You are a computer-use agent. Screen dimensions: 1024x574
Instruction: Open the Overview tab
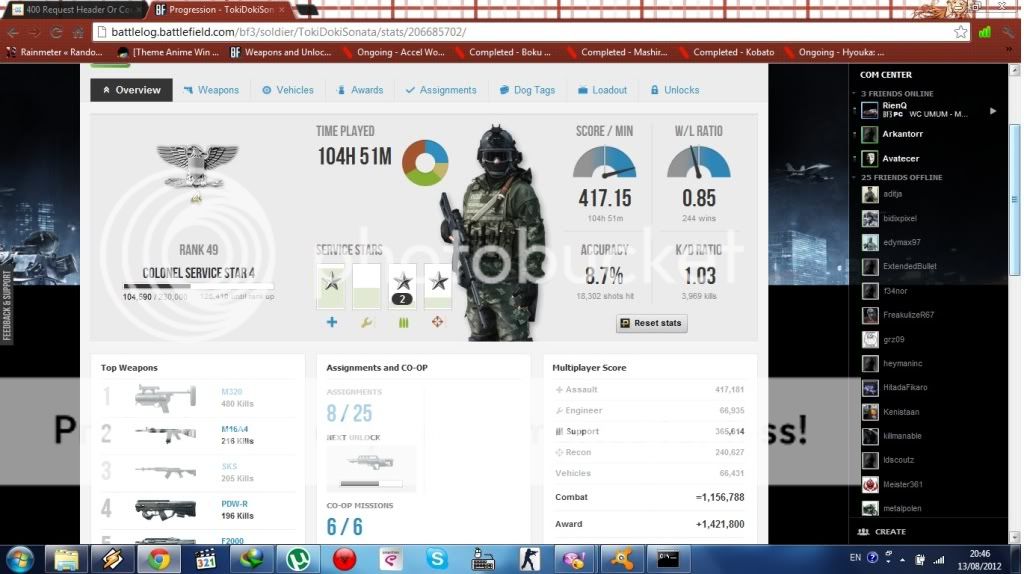point(131,90)
